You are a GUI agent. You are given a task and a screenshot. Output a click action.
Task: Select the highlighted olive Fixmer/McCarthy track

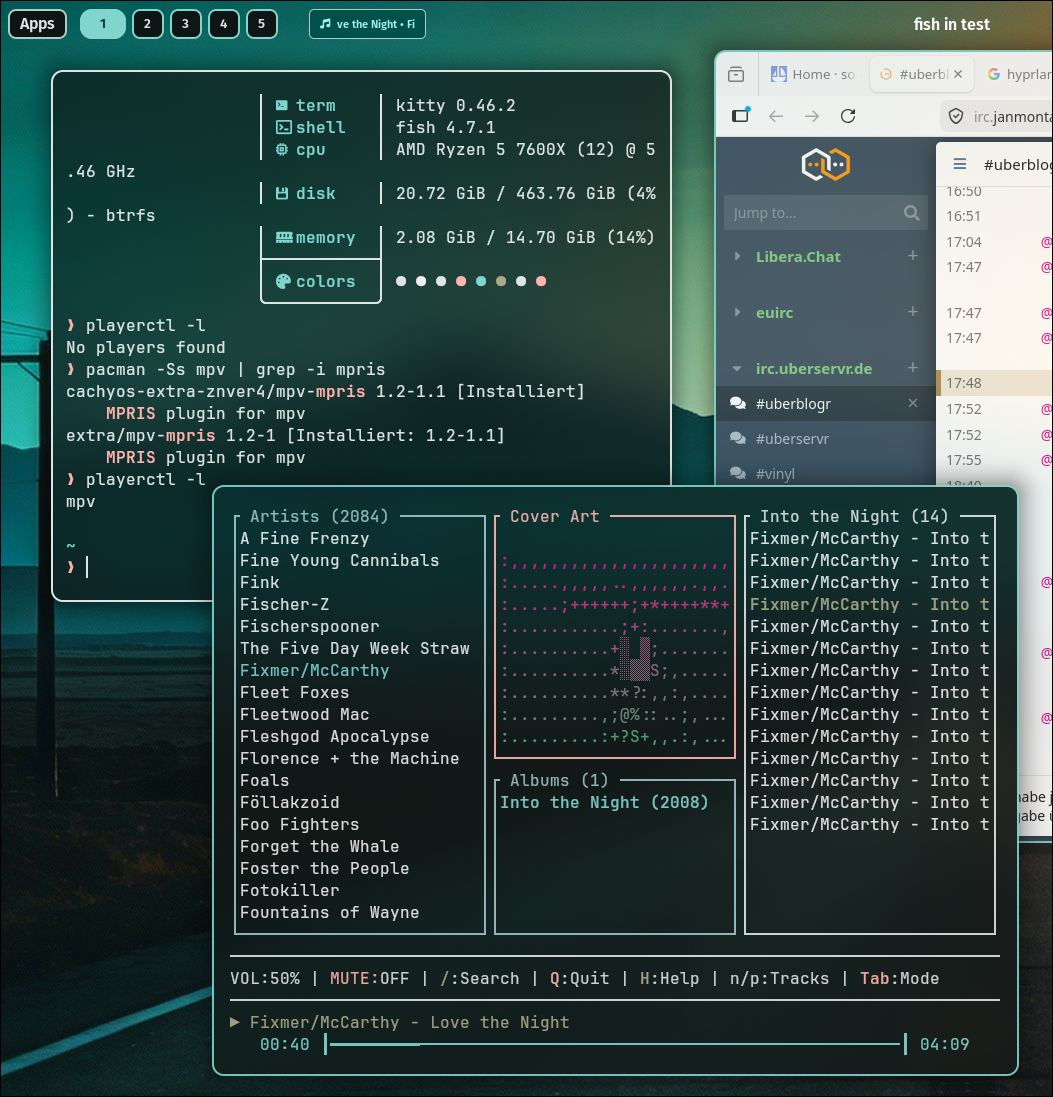point(870,604)
